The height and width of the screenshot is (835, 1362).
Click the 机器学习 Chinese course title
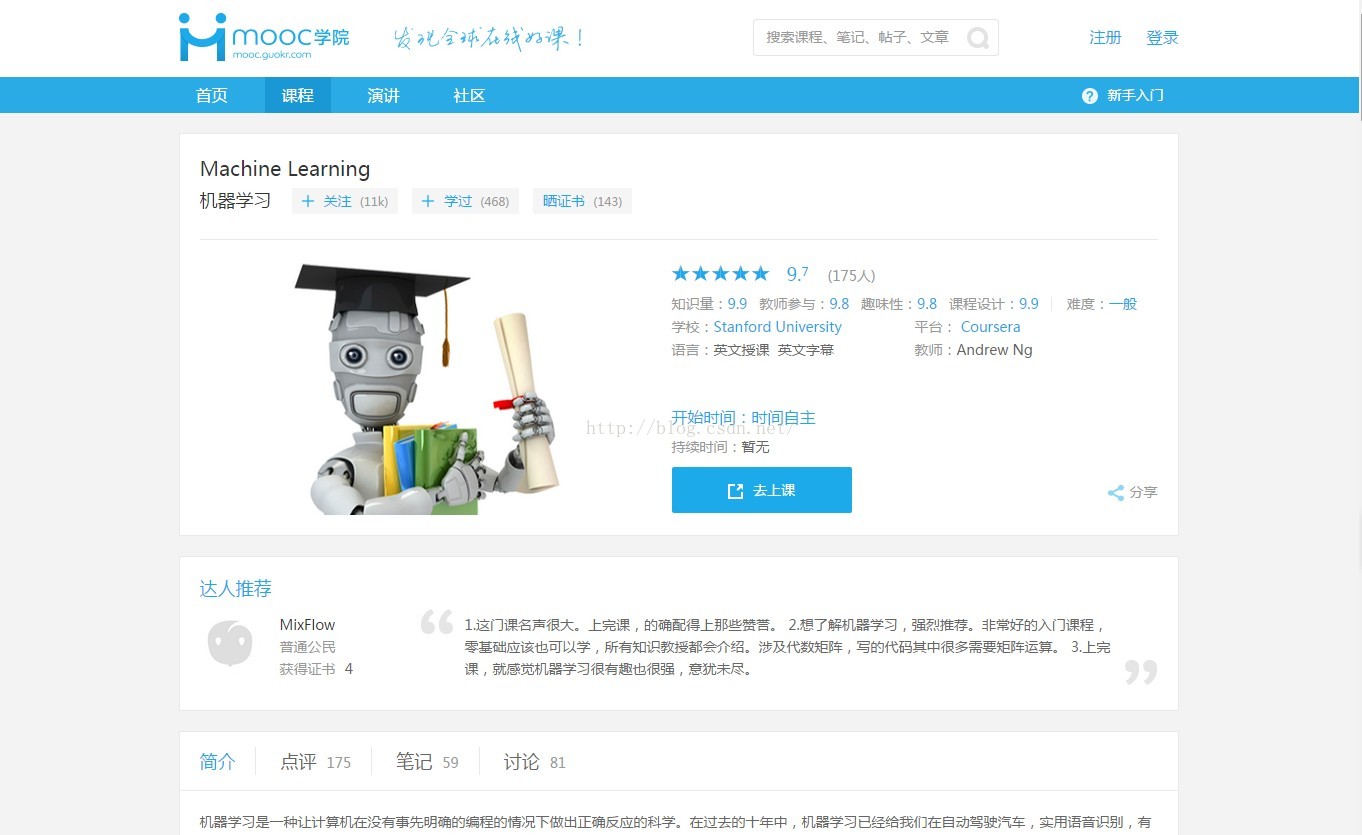[236, 201]
